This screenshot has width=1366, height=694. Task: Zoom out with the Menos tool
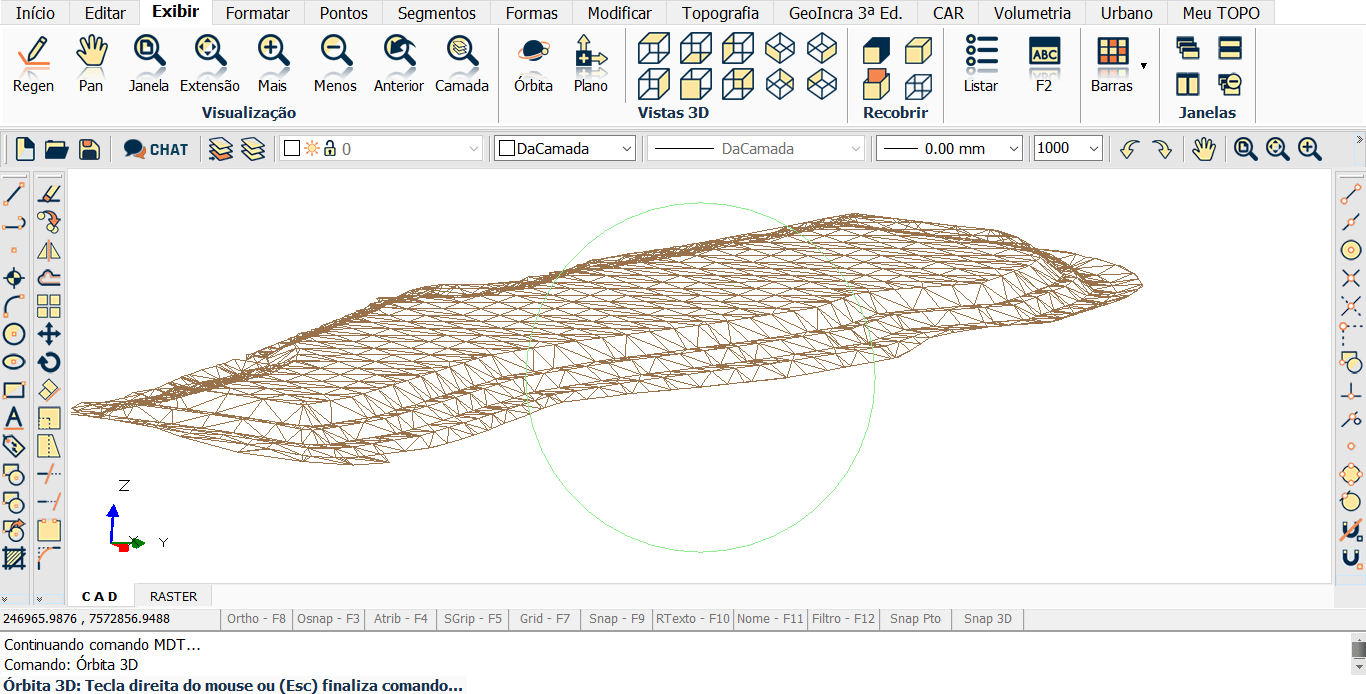pyautogui.click(x=335, y=52)
